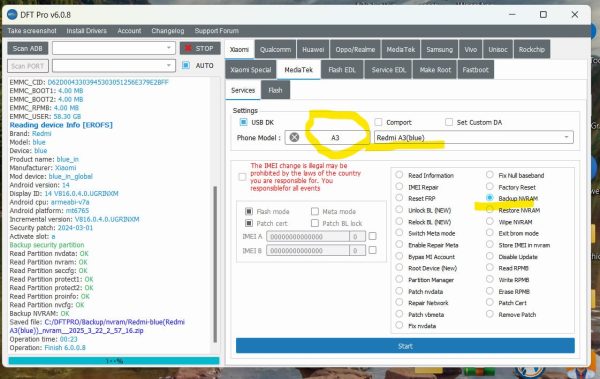
Task: Click the saved nvram backup file path
Action: pyautogui.click(x=97, y=326)
